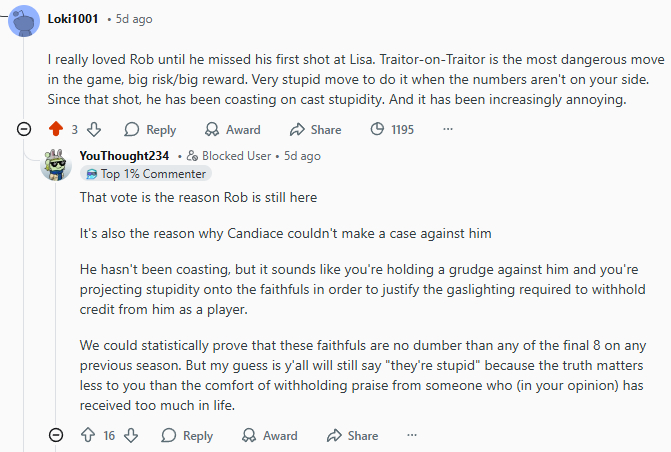Downvote Loki1001's comment

click(94, 129)
